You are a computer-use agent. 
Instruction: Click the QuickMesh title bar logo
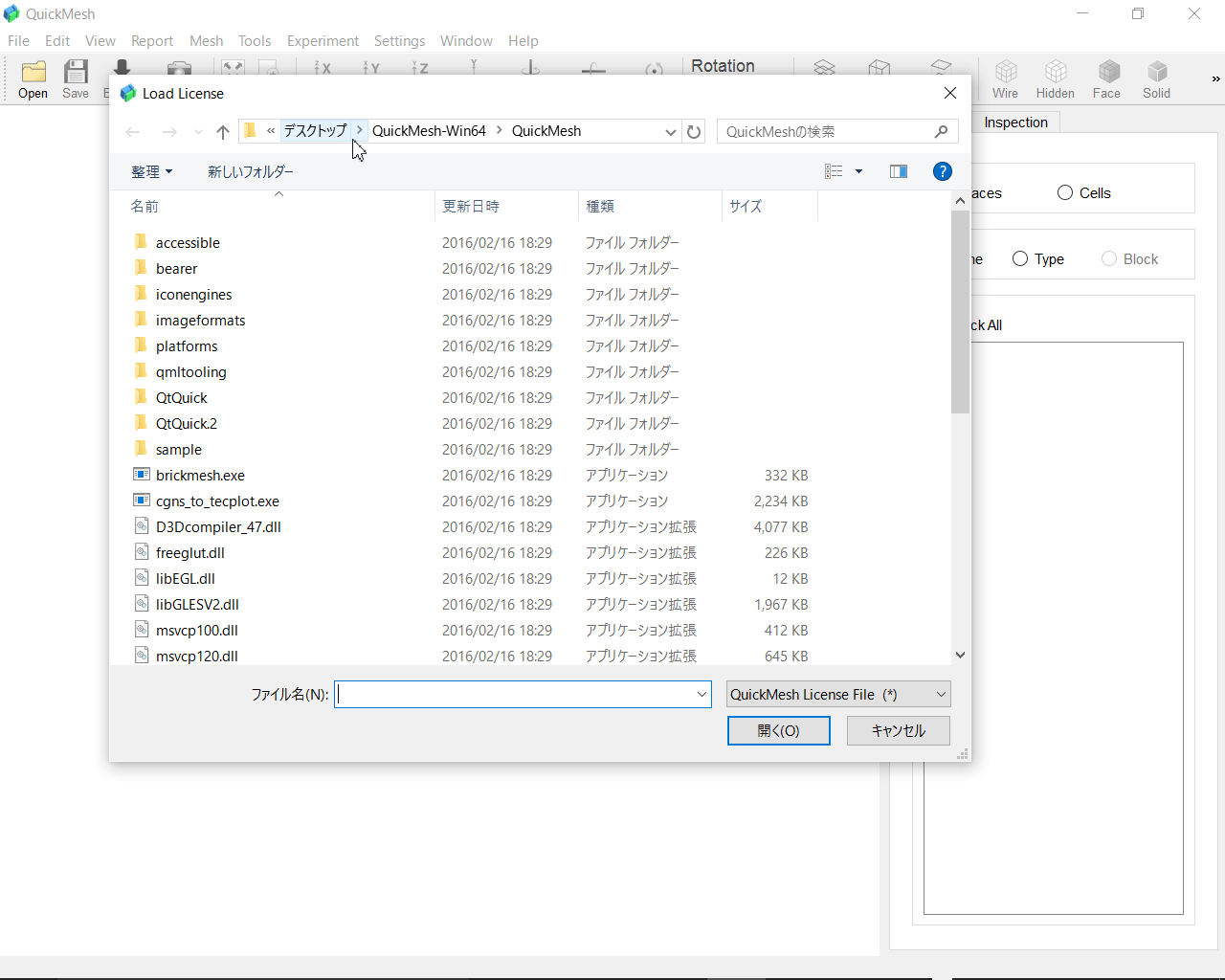coord(11,14)
